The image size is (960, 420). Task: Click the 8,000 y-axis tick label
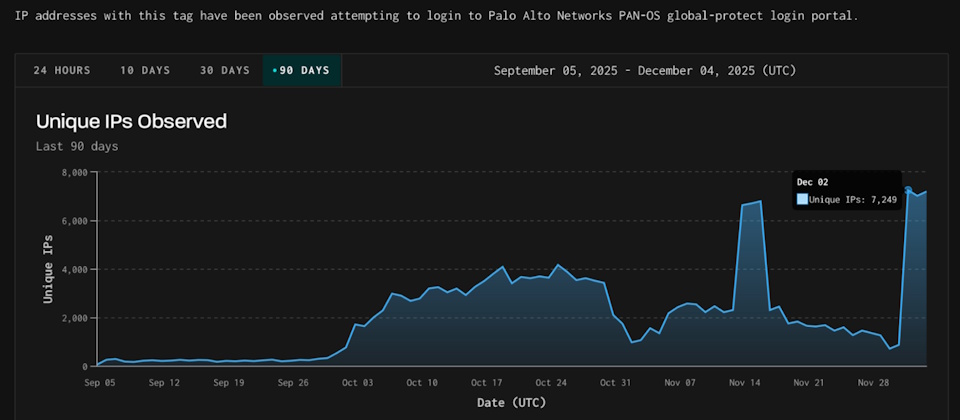coord(74,172)
